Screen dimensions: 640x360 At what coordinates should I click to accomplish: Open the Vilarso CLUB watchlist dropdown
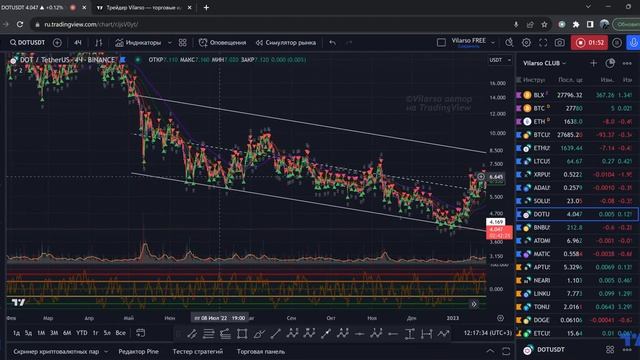pos(544,63)
